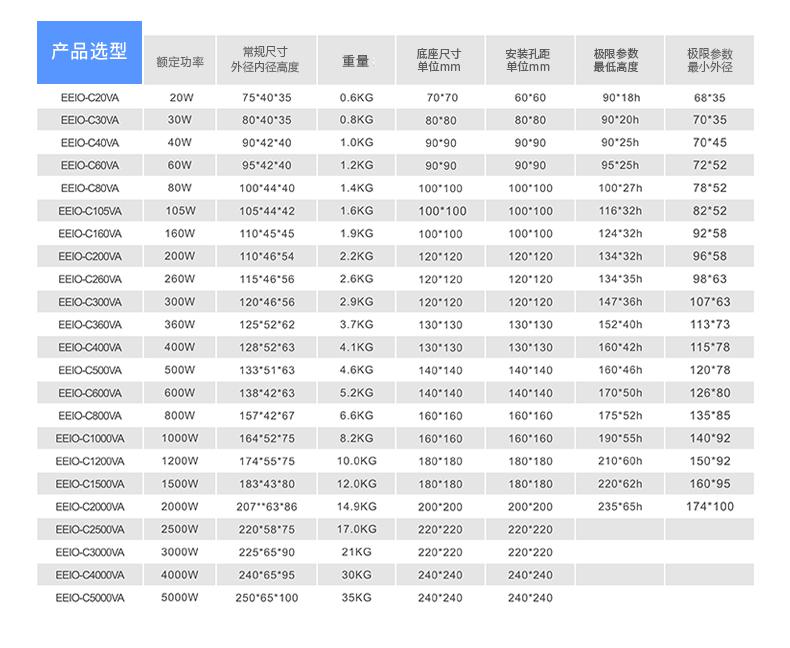This screenshot has height=648, width=790.
Task: Click the 105W rated power cell
Action: (180, 211)
